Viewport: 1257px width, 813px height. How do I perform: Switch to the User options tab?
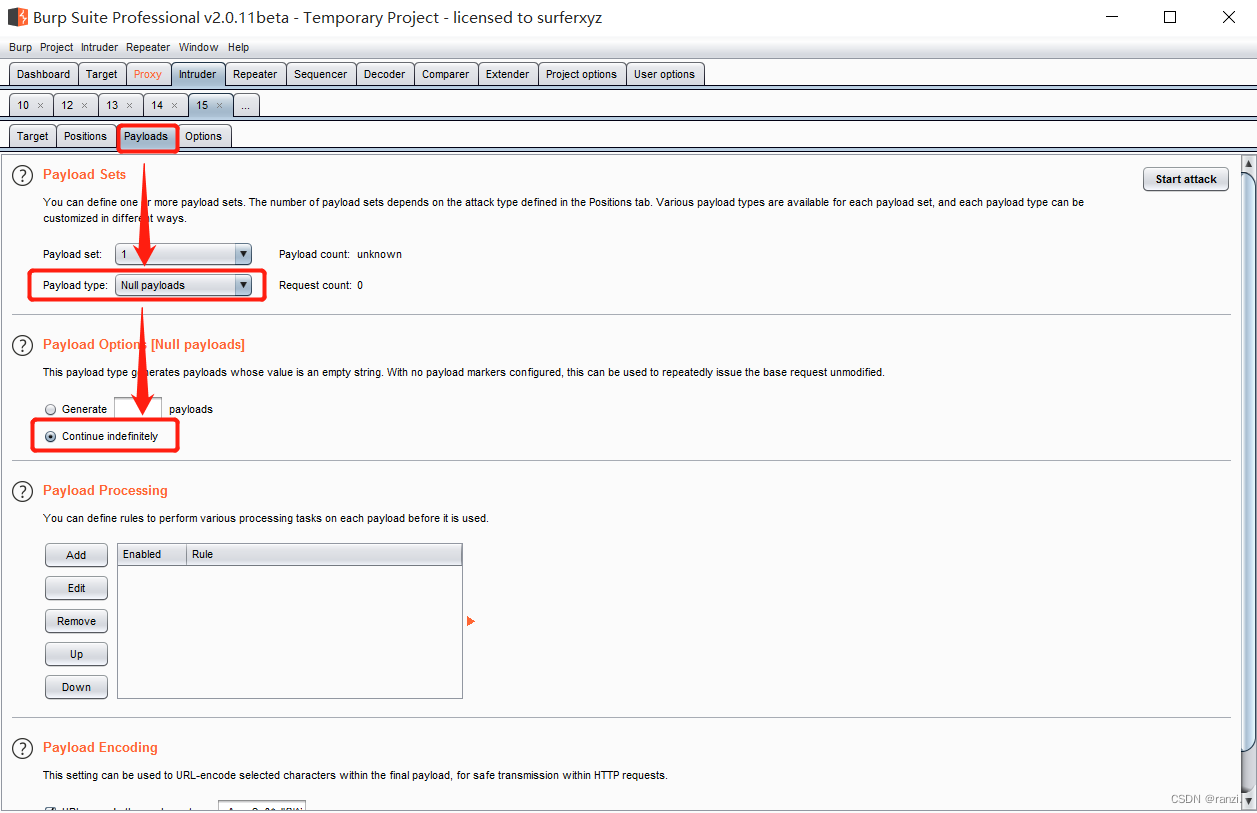point(665,74)
